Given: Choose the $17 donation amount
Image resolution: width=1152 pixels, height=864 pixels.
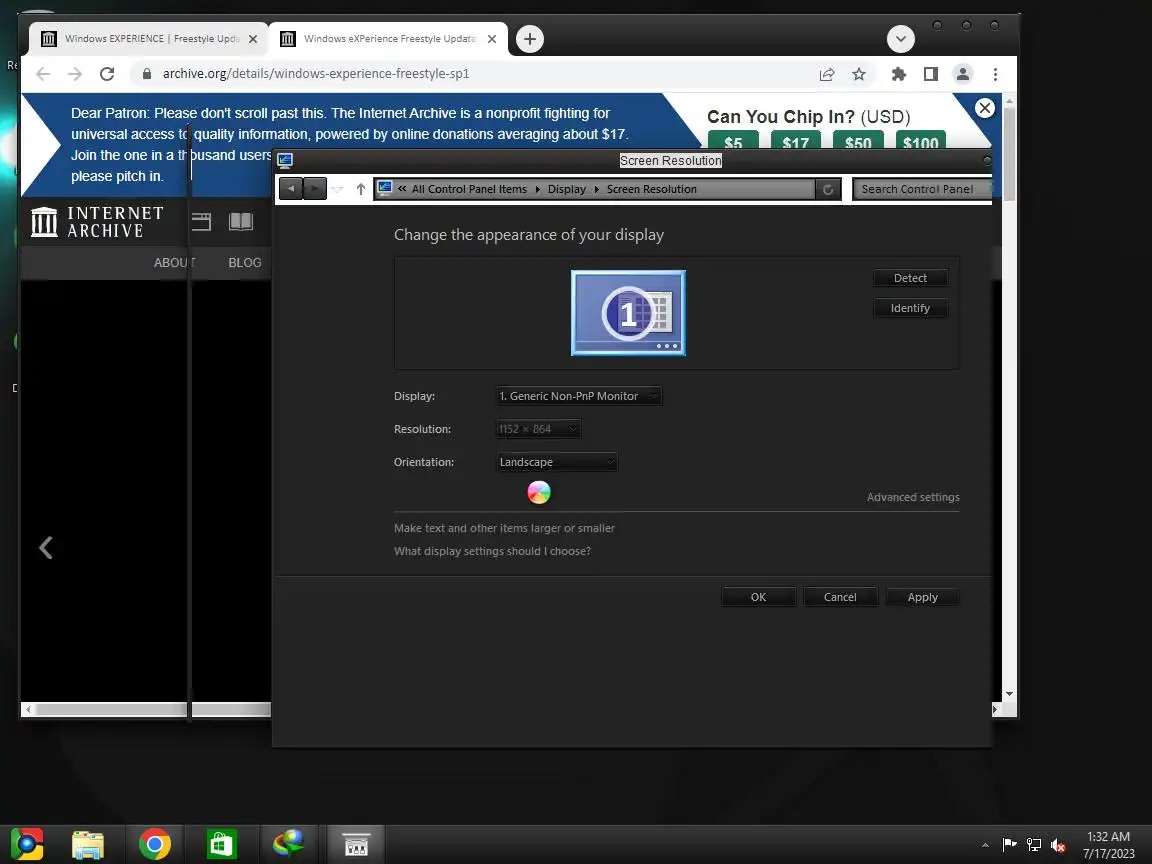Looking at the screenshot, I should (x=796, y=140).
